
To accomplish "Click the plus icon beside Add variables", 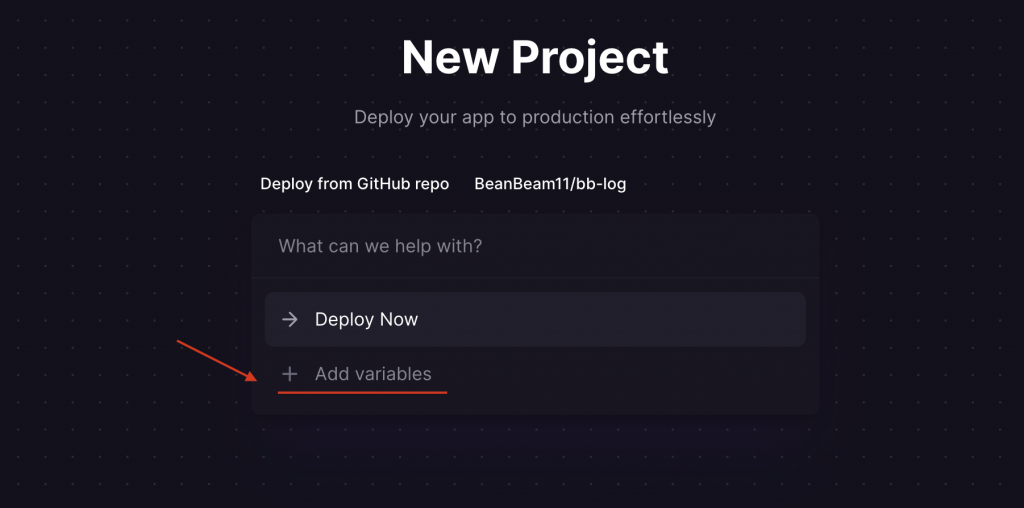I will [290, 374].
